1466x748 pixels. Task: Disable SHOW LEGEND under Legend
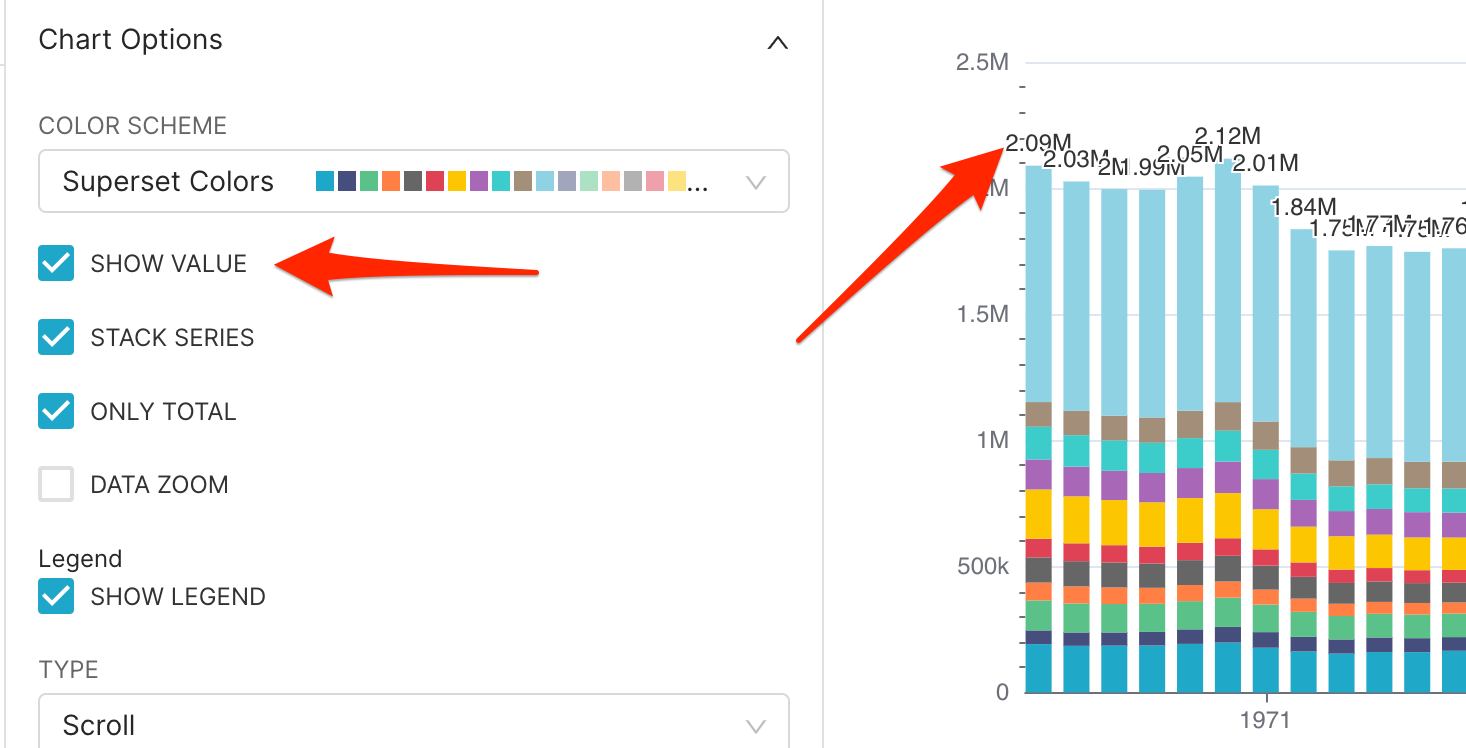point(55,596)
